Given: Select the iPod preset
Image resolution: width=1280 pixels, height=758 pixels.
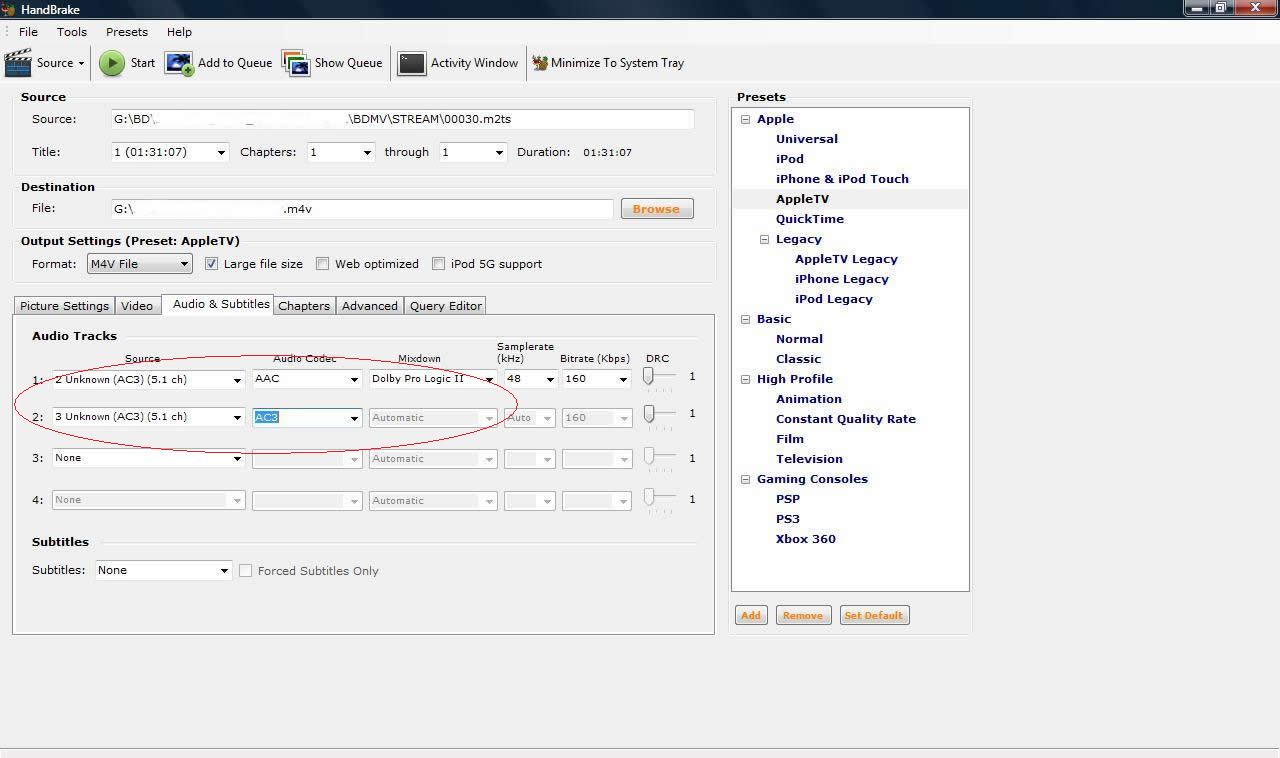Looking at the screenshot, I should click(x=790, y=159).
